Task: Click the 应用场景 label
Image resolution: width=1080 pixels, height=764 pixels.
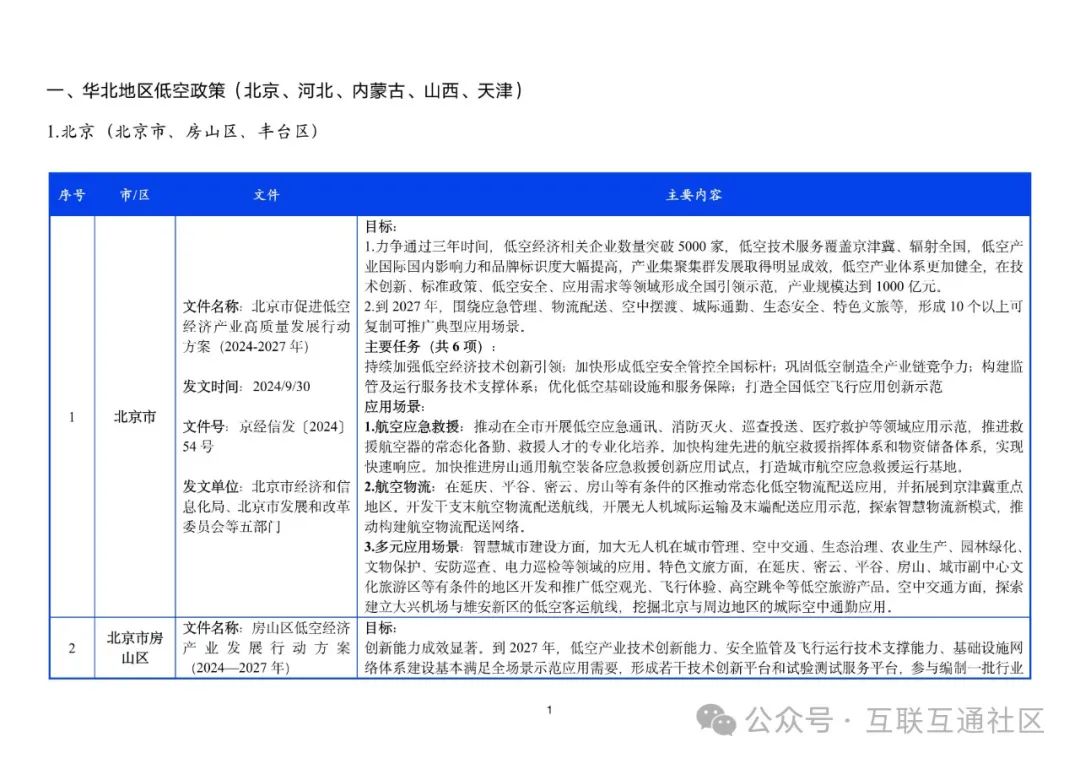Action: coord(395,406)
